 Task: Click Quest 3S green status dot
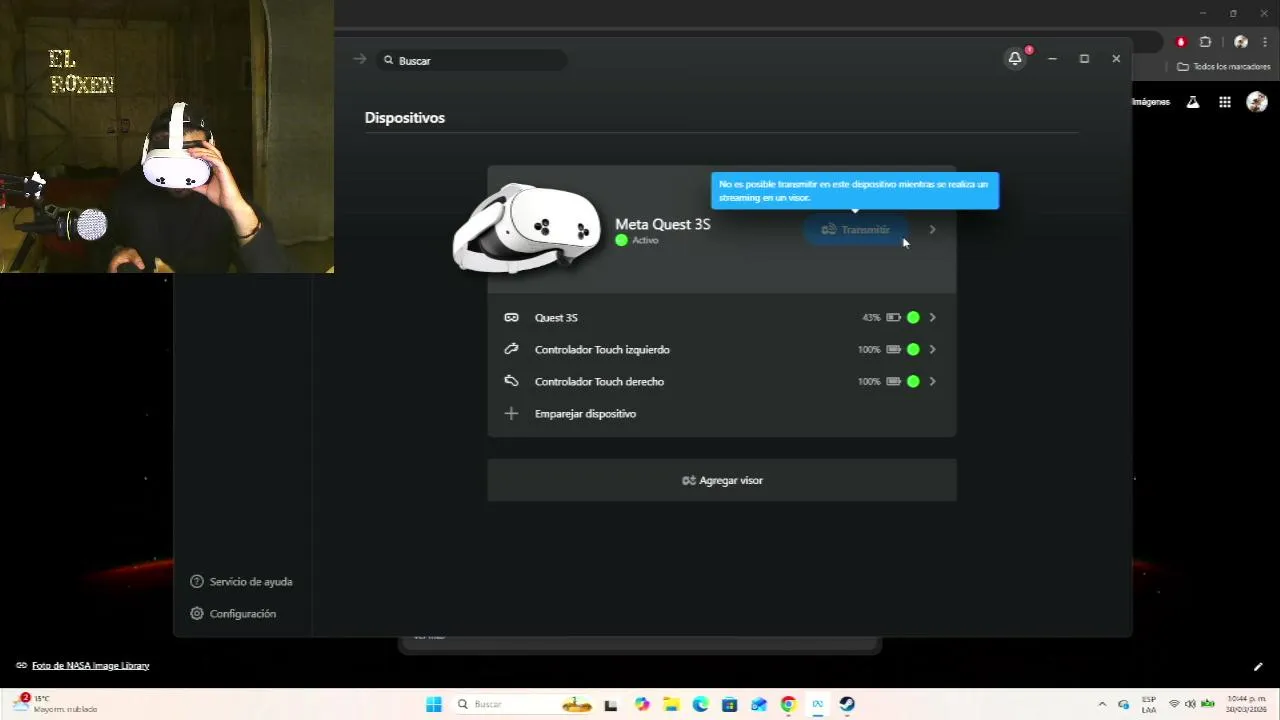913,317
